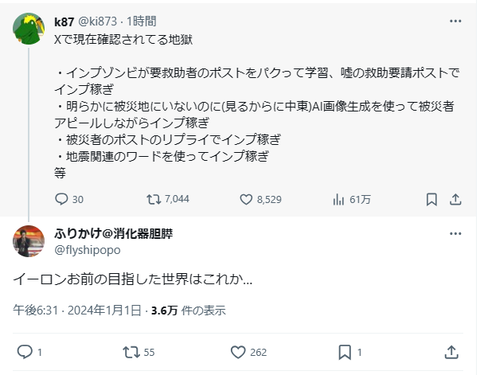The image size is (480, 375).
Task: Open k87's green dinosaur avatar
Action: pos(29,29)
